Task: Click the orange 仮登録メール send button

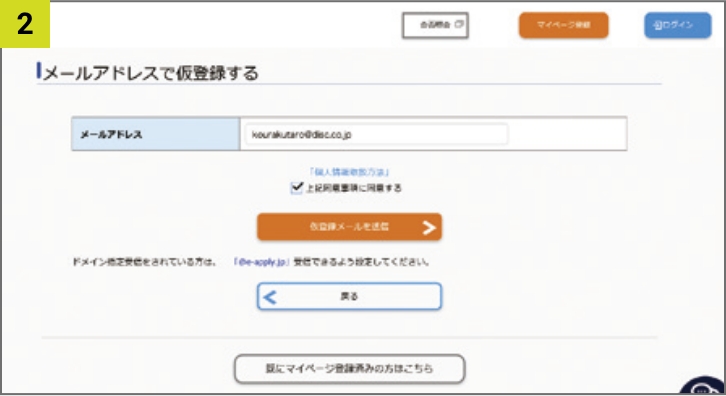Action: pyautogui.click(x=349, y=227)
